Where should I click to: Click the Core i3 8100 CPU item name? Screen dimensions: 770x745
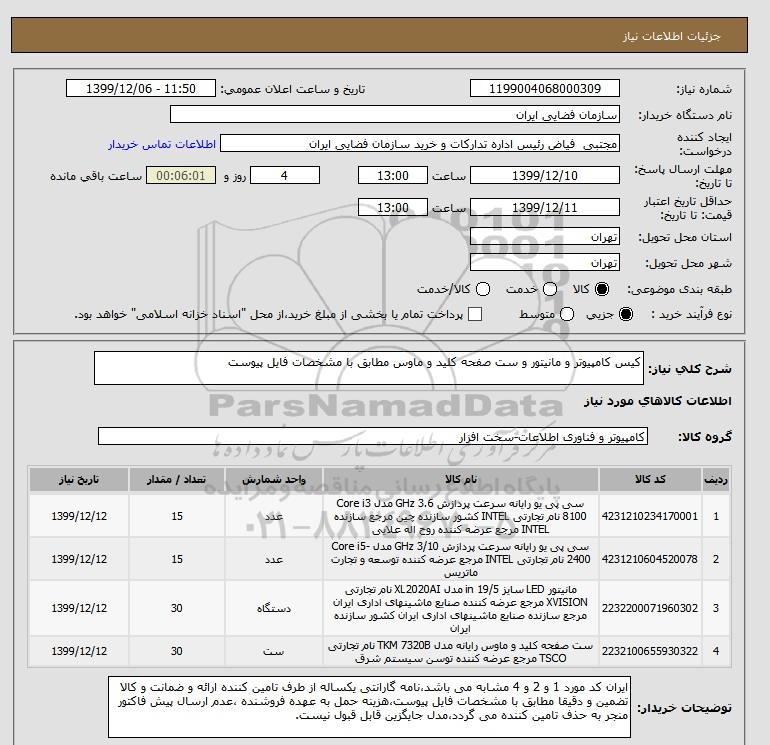[461, 516]
